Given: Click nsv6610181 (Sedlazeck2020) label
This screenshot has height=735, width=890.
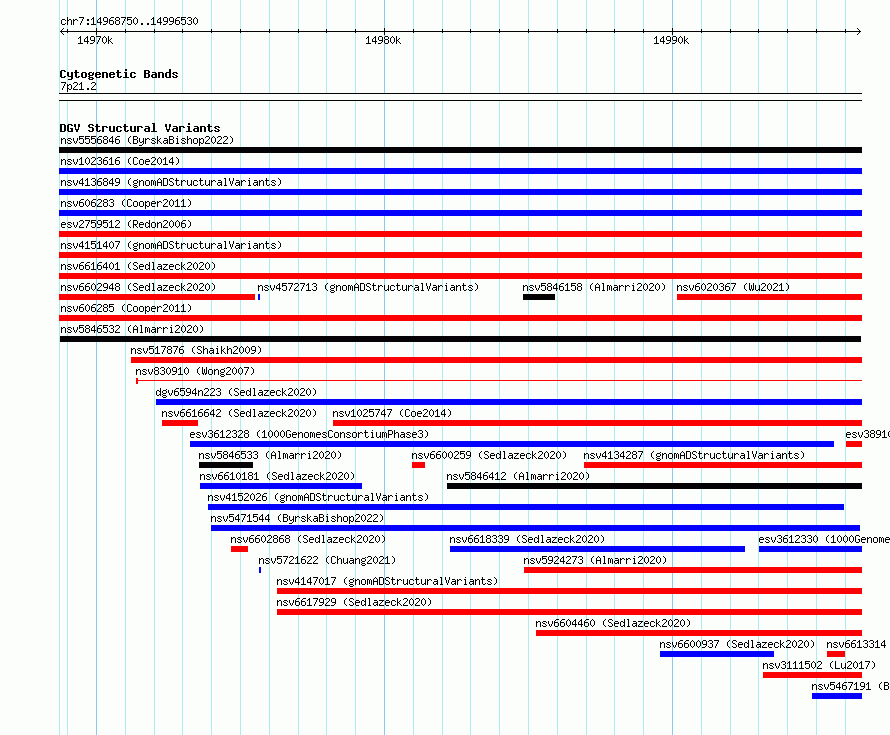Looking at the screenshot, I should [x=277, y=476].
